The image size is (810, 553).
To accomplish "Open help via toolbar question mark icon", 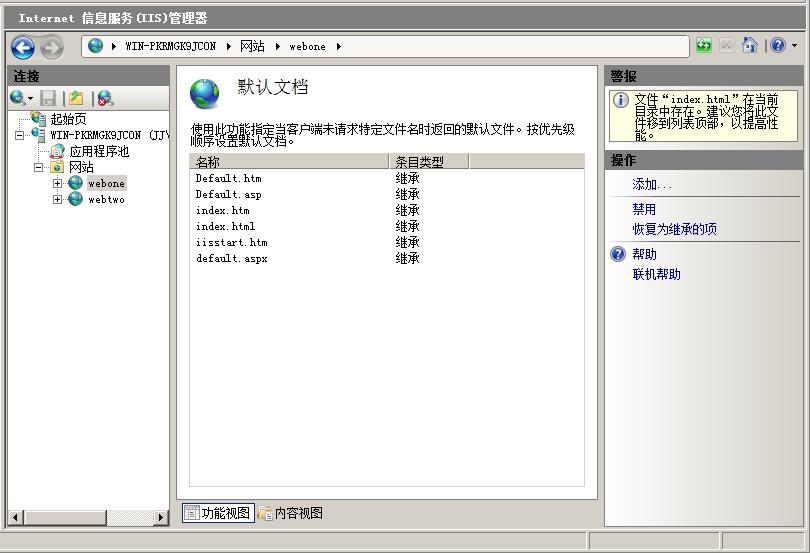I will click(x=778, y=45).
